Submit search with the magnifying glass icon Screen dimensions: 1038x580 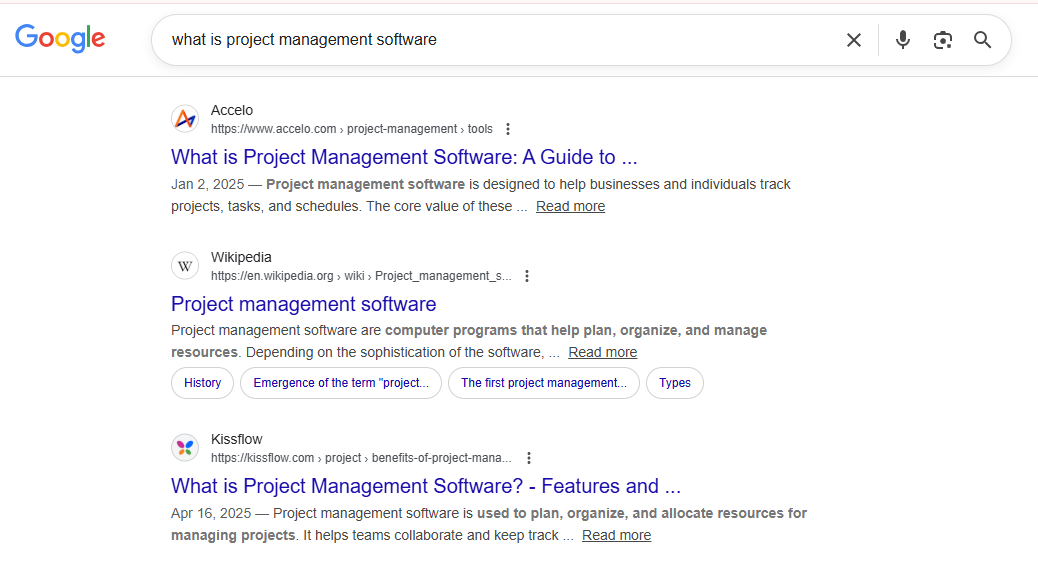982,40
